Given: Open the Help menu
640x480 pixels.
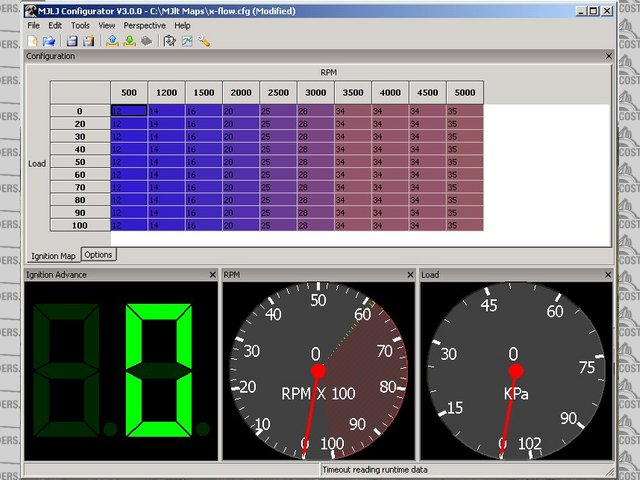Looking at the screenshot, I should click(x=182, y=25).
